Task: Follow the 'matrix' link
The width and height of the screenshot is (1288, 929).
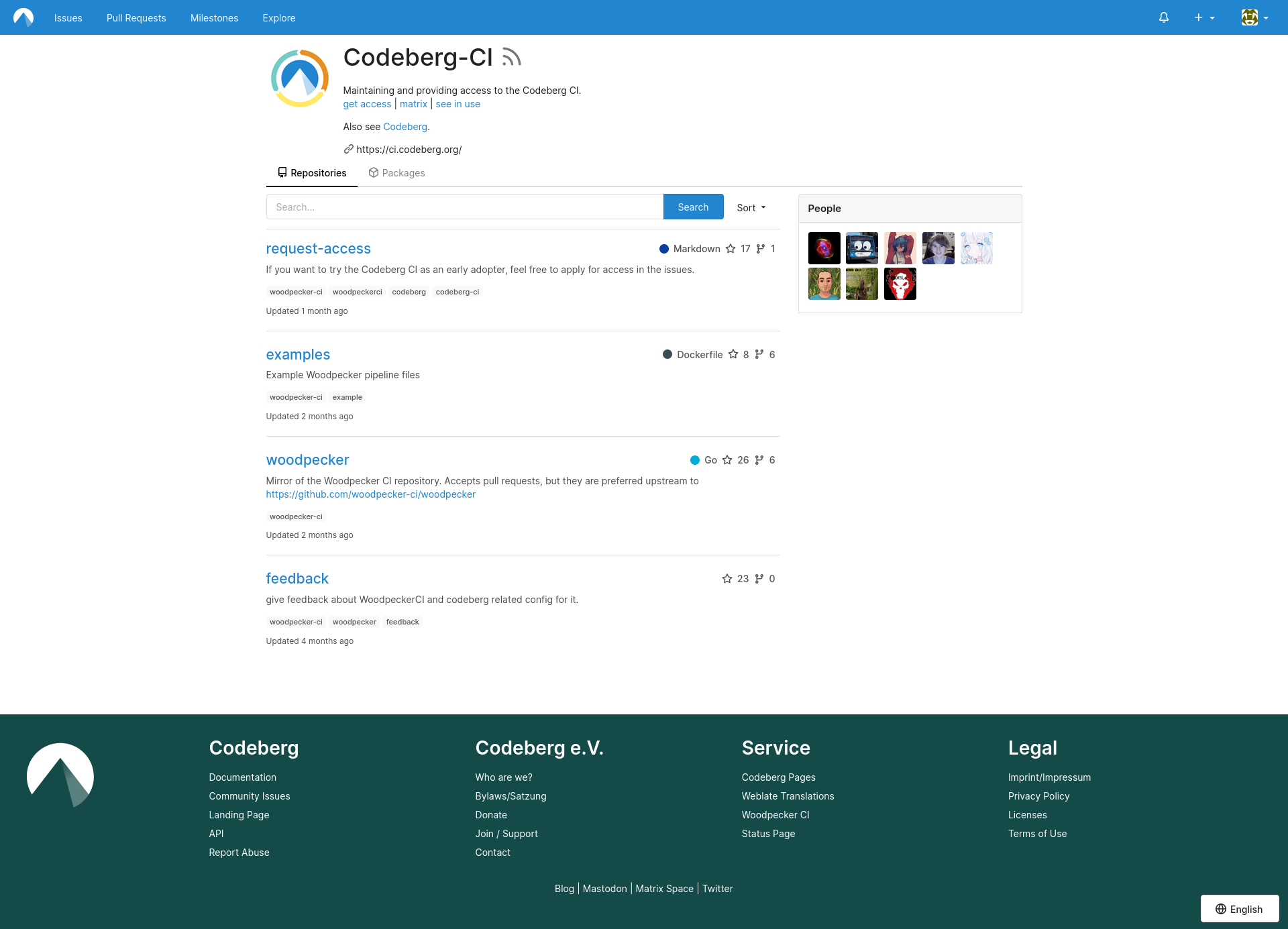Action: pos(413,104)
